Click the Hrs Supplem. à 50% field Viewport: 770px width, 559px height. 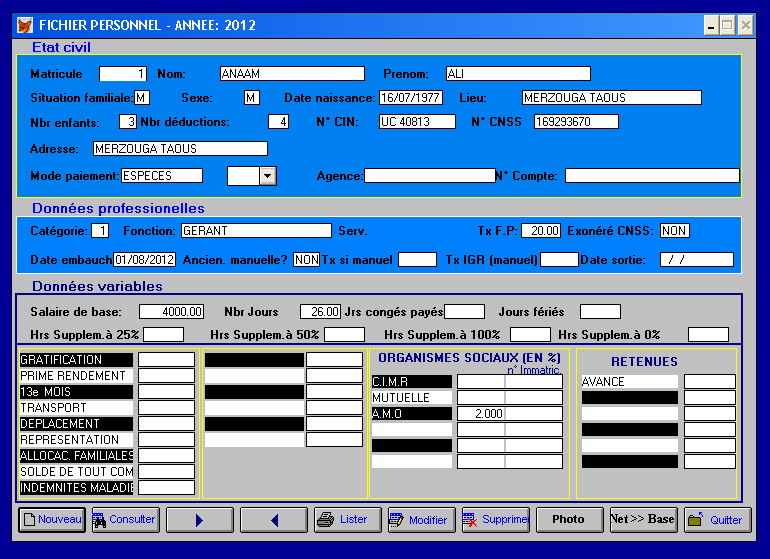(x=345, y=335)
